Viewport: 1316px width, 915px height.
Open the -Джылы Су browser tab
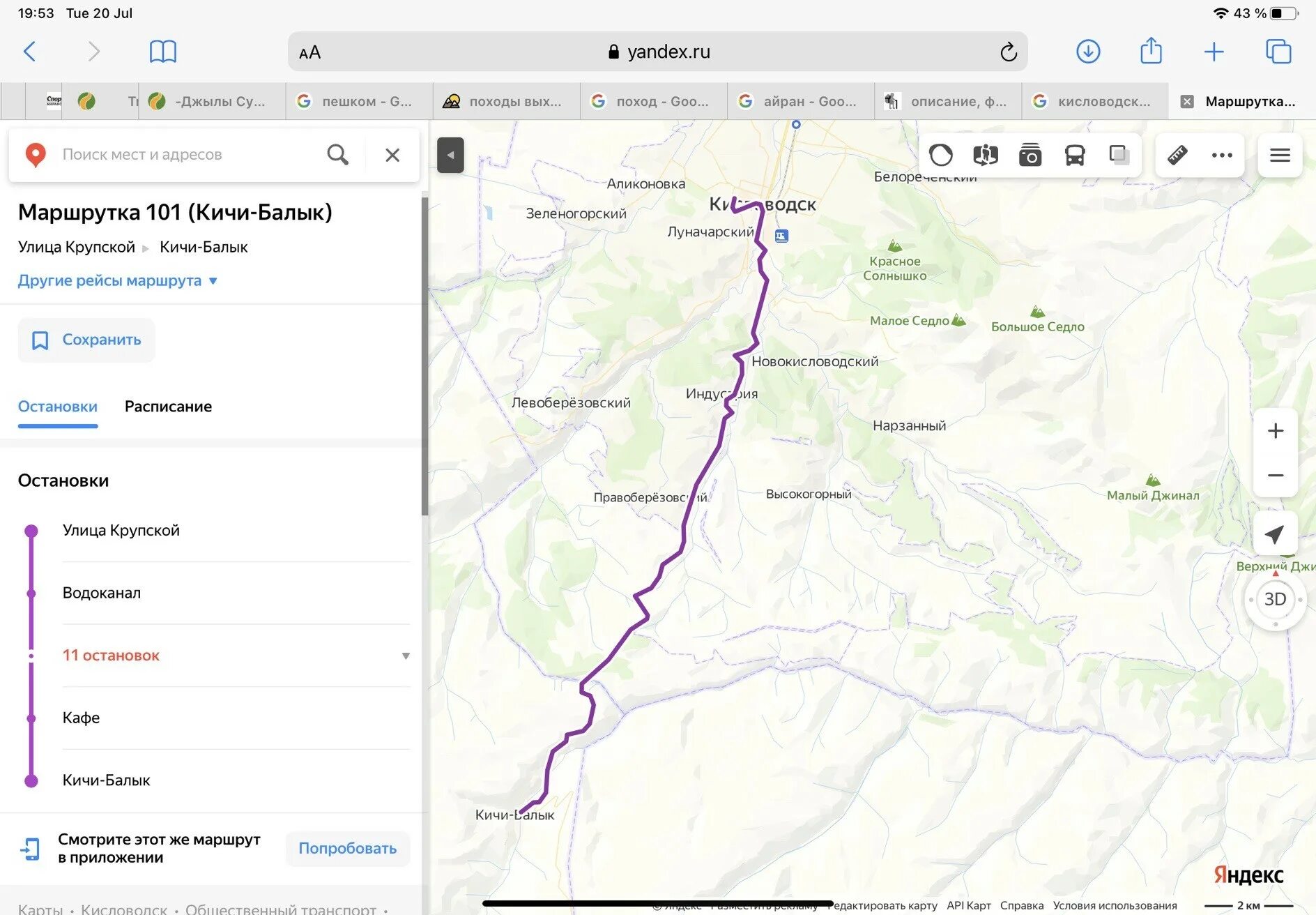point(212,102)
